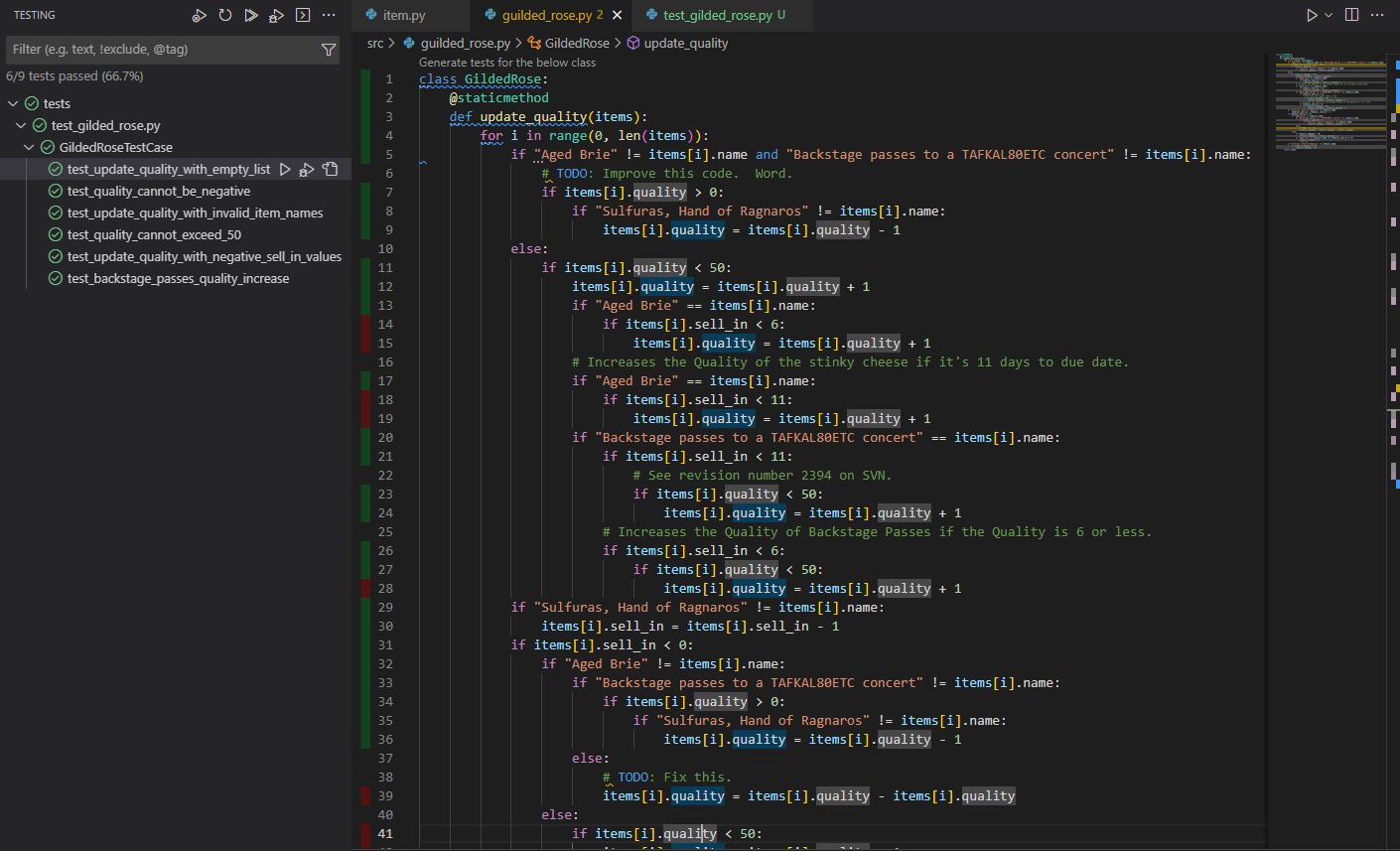Click passed icon of test_update_quality_with_invalid_item_names
This screenshot has width=1400, height=851.
tap(56, 213)
